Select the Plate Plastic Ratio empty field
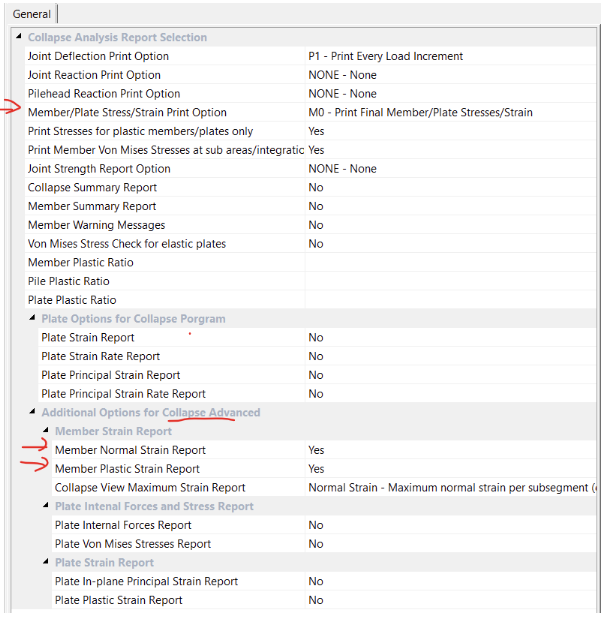Image resolution: width=605 pixels, height=621 pixels. [451, 300]
